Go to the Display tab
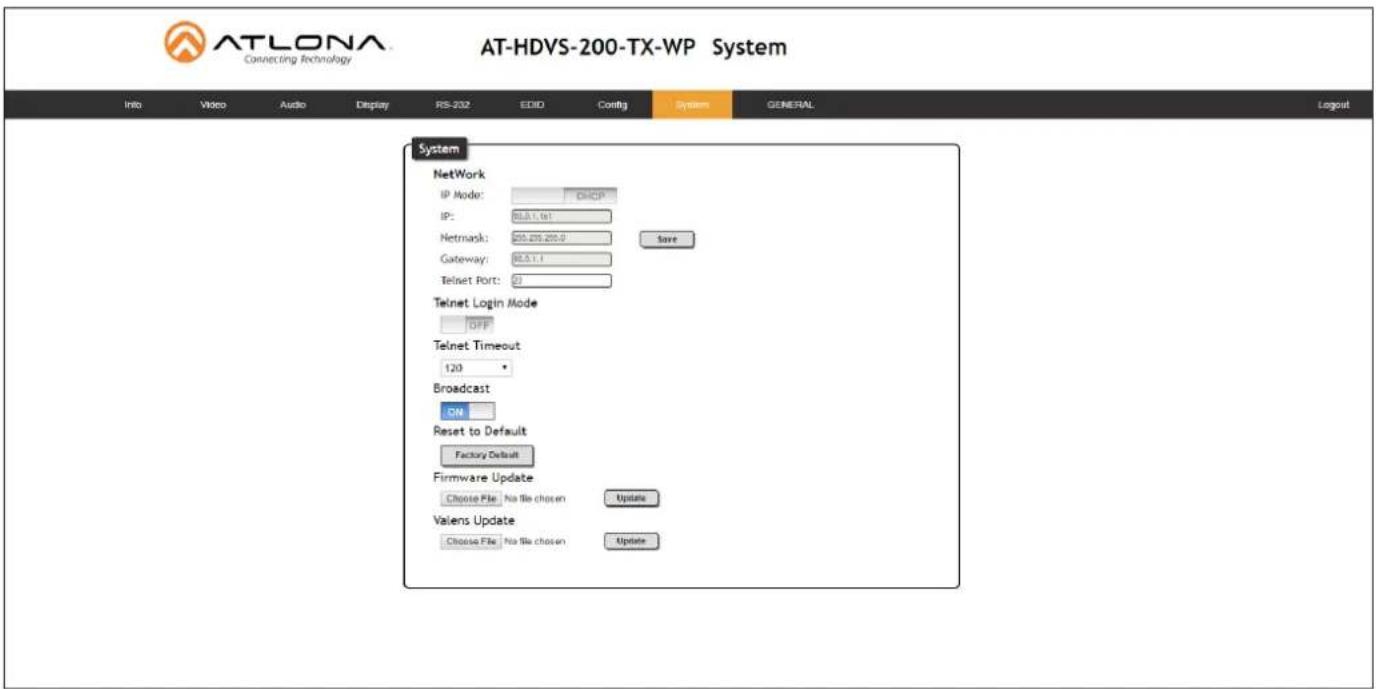 372,105
